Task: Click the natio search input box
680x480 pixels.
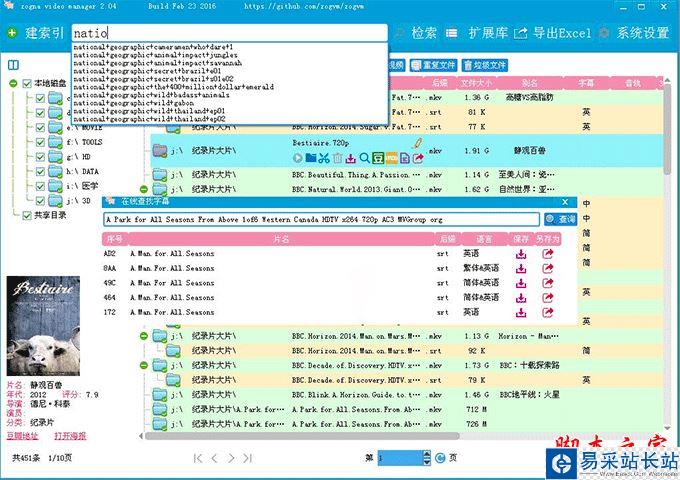Action: coord(229,33)
